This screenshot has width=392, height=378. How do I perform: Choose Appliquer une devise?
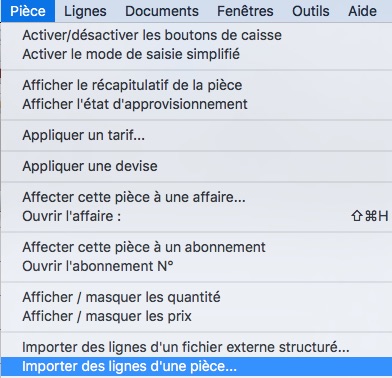point(197,166)
